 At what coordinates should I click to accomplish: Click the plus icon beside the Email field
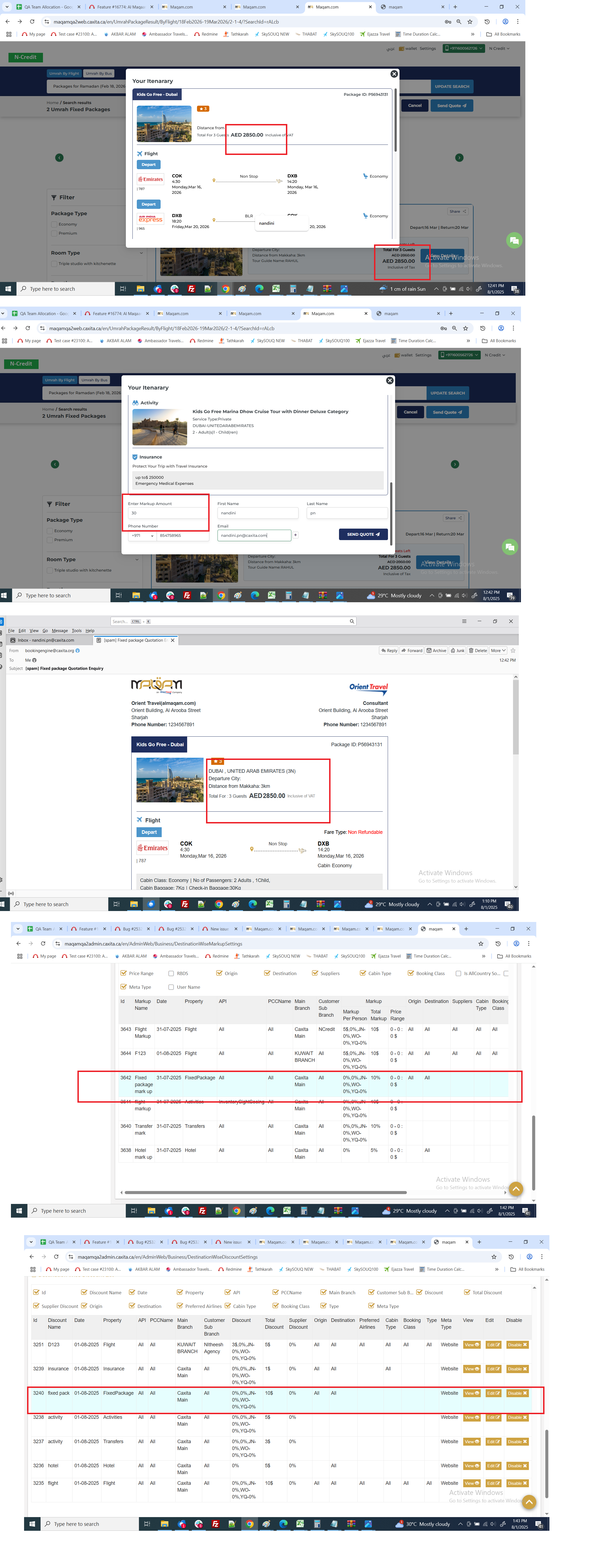[x=296, y=535]
